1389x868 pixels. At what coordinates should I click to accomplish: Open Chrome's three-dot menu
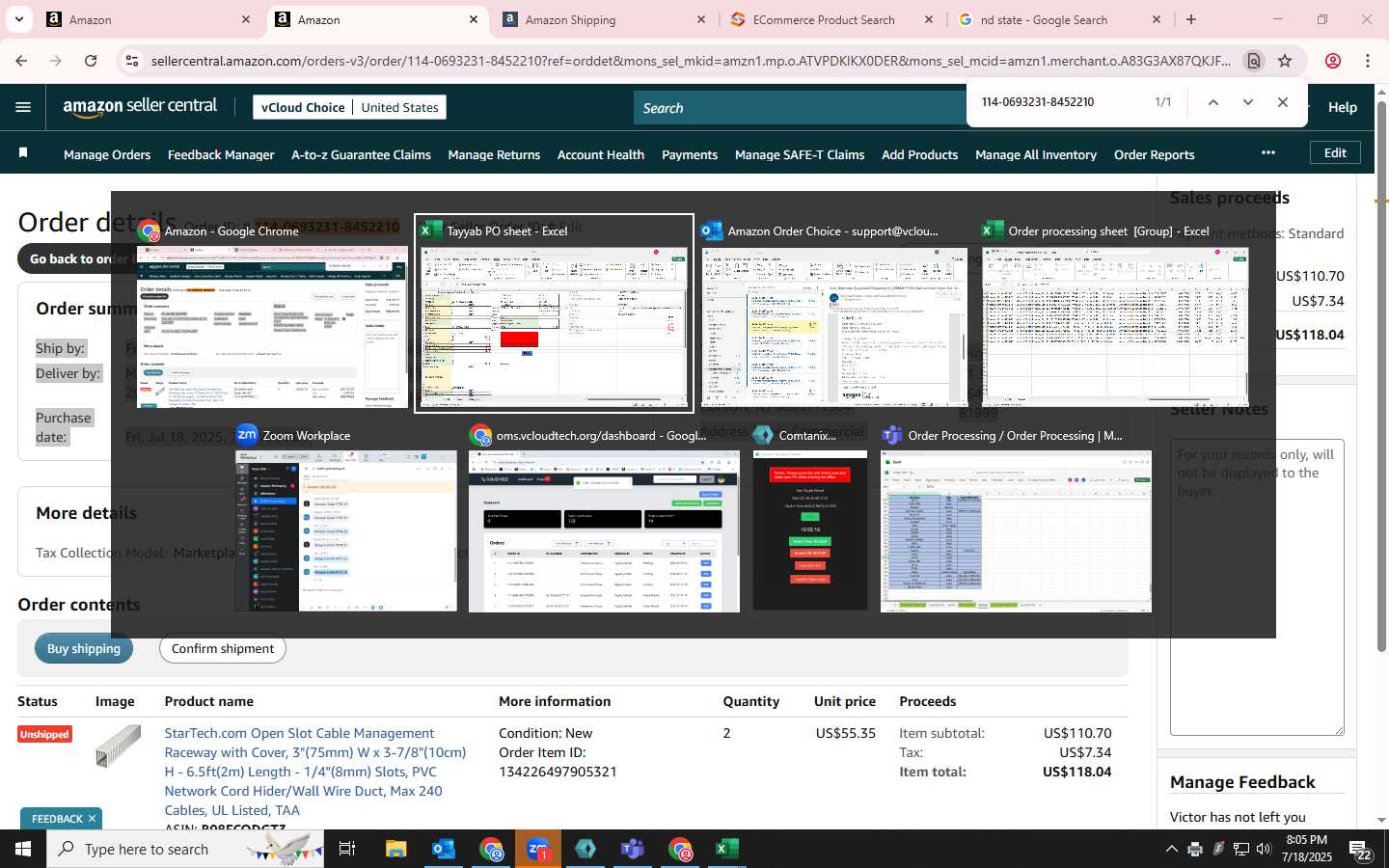pos(1368,61)
